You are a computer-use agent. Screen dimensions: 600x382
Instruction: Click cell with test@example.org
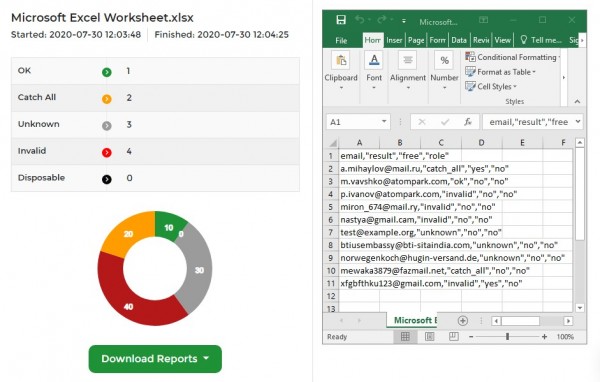tap(421, 232)
